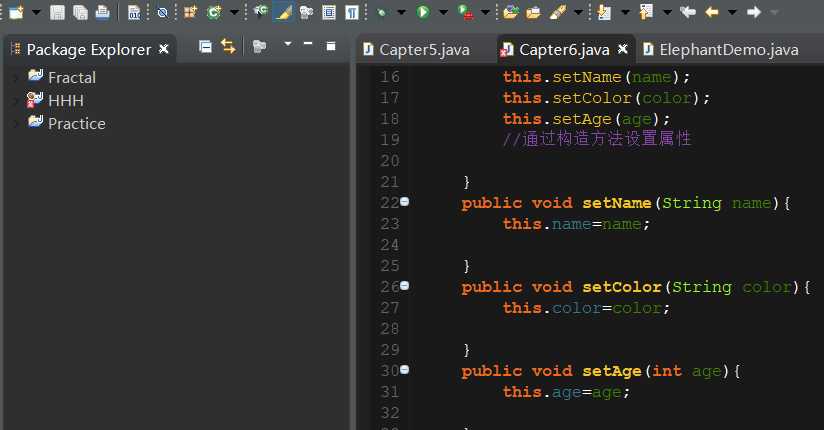The image size is (824, 430).
Task: Click this.setAge(age) call on line 18
Action: point(586,119)
